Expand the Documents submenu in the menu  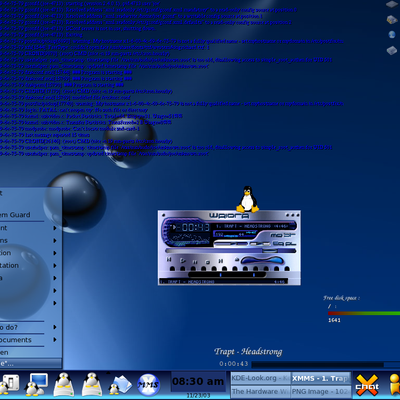point(30,340)
